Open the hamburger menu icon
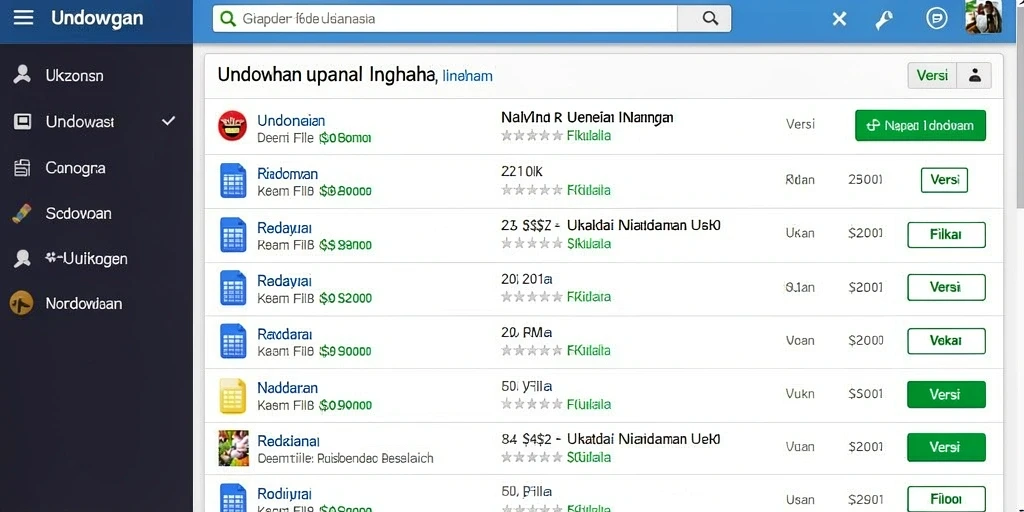Viewport: 1024px width, 512px height. 23,18
